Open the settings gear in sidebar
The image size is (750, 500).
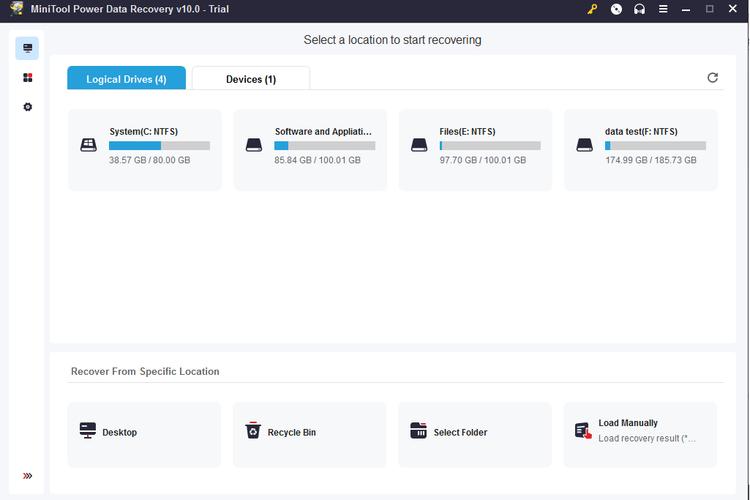(x=28, y=107)
